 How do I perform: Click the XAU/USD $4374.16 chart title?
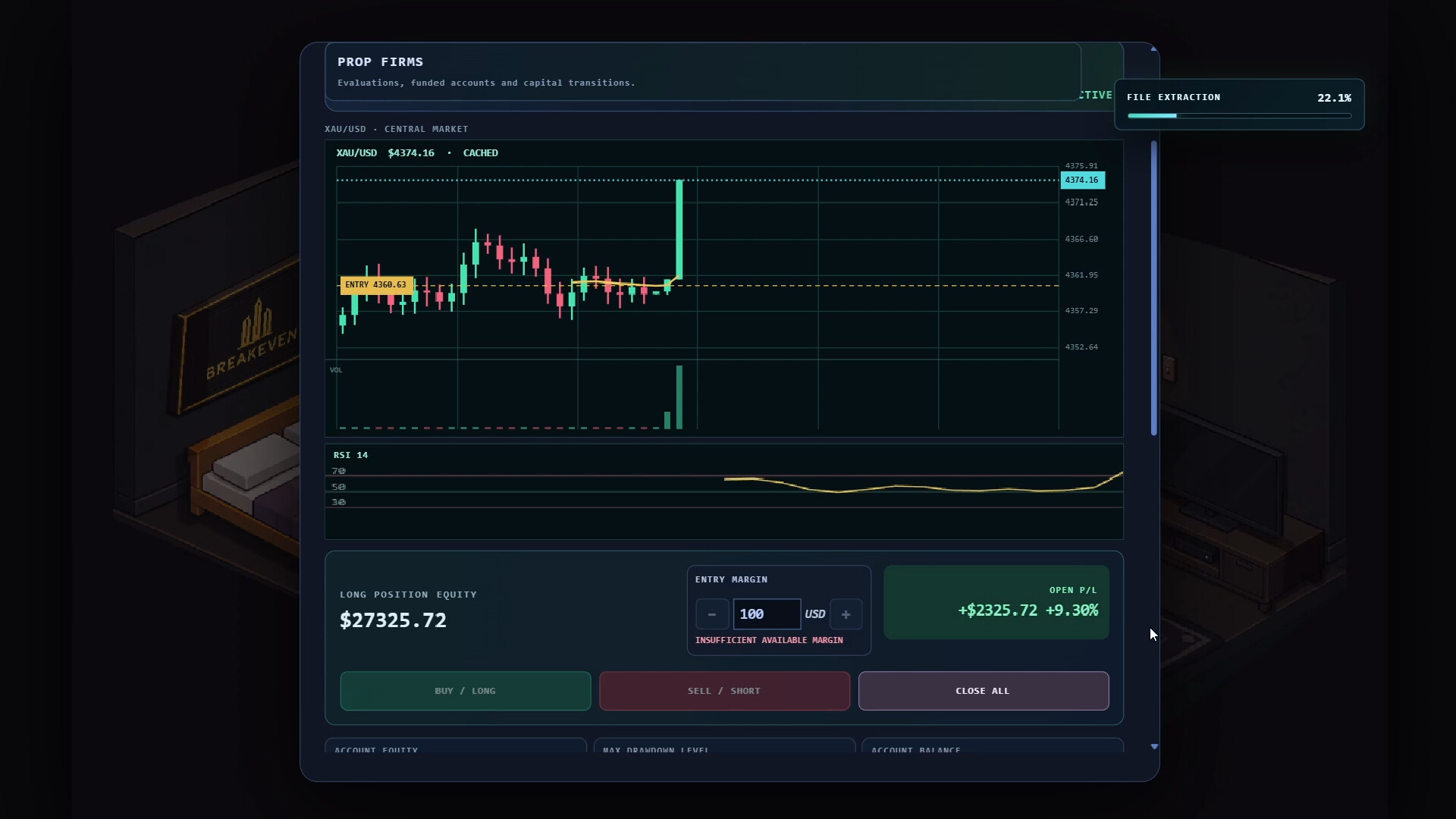[x=385, y=153]
